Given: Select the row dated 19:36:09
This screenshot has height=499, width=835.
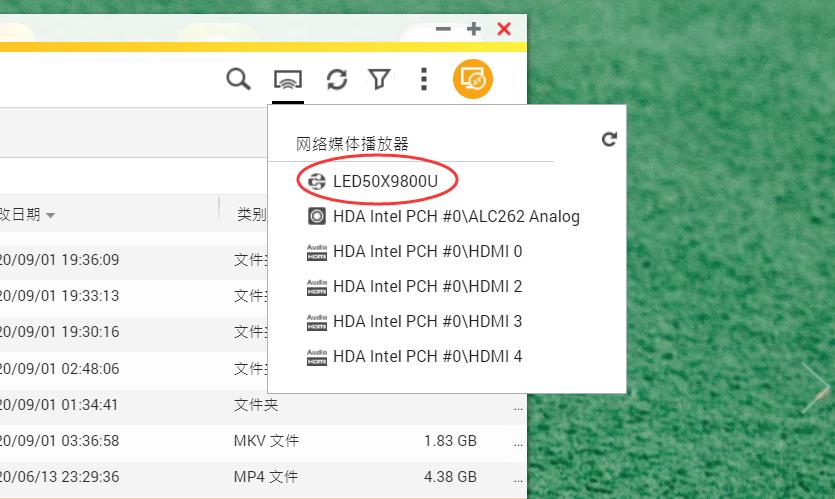Looking at the screenshot, I should [134, 260].
